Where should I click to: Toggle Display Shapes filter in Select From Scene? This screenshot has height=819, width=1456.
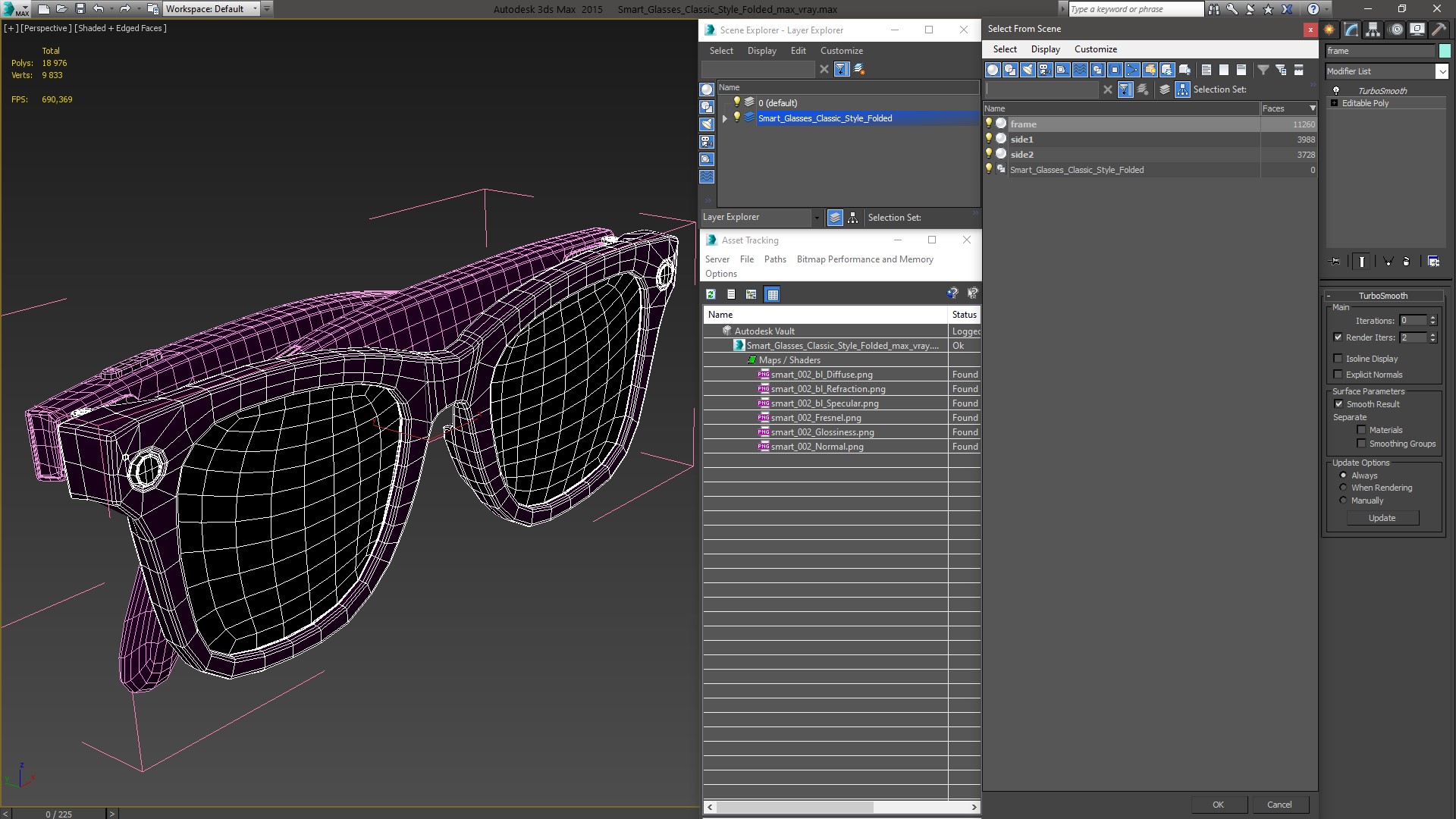click(x=1010, y=70)
